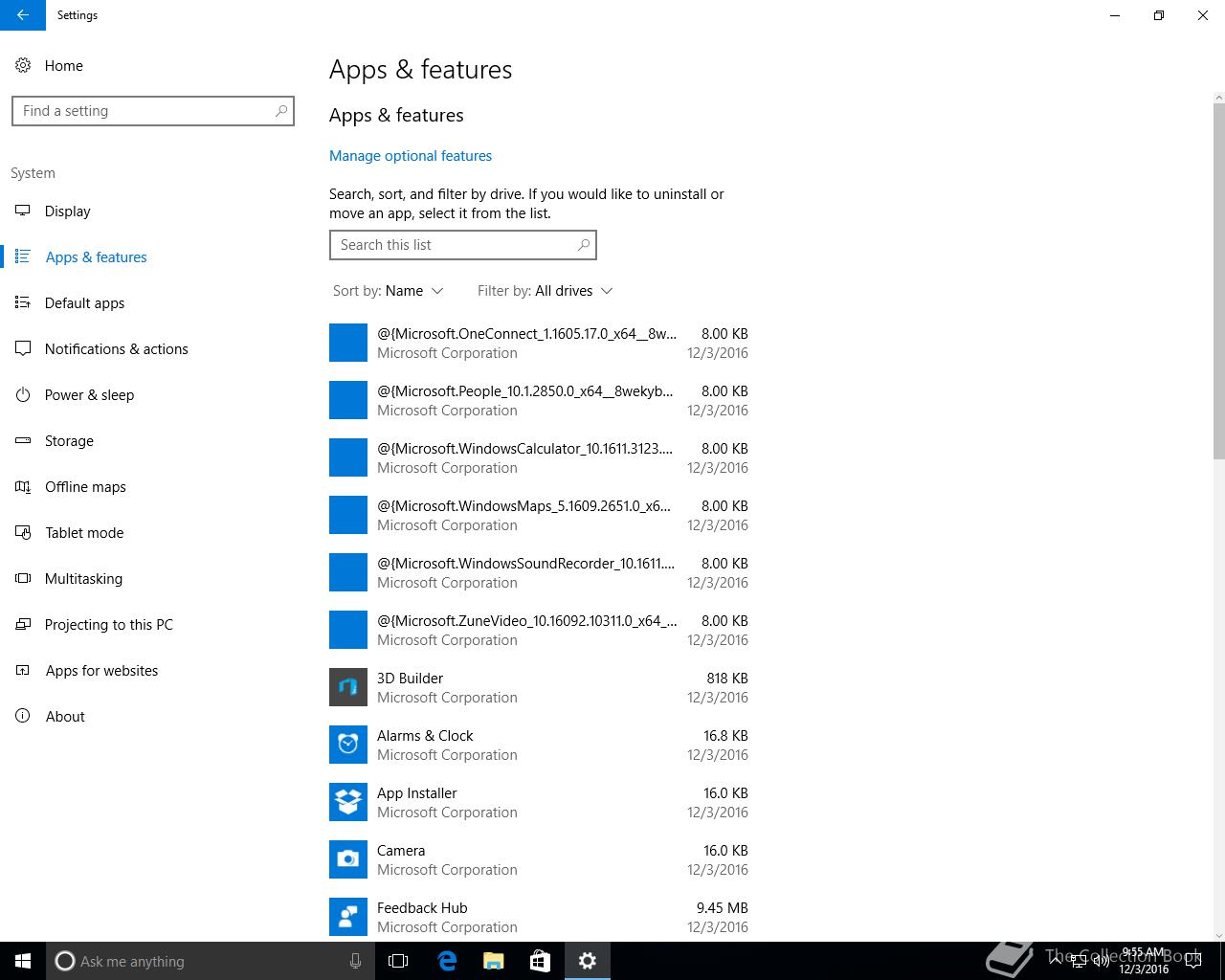Viewport: 1225px width, 980px height.
Task: Select Multitasking in the sidebar
Action: click(x=83, y=578)
